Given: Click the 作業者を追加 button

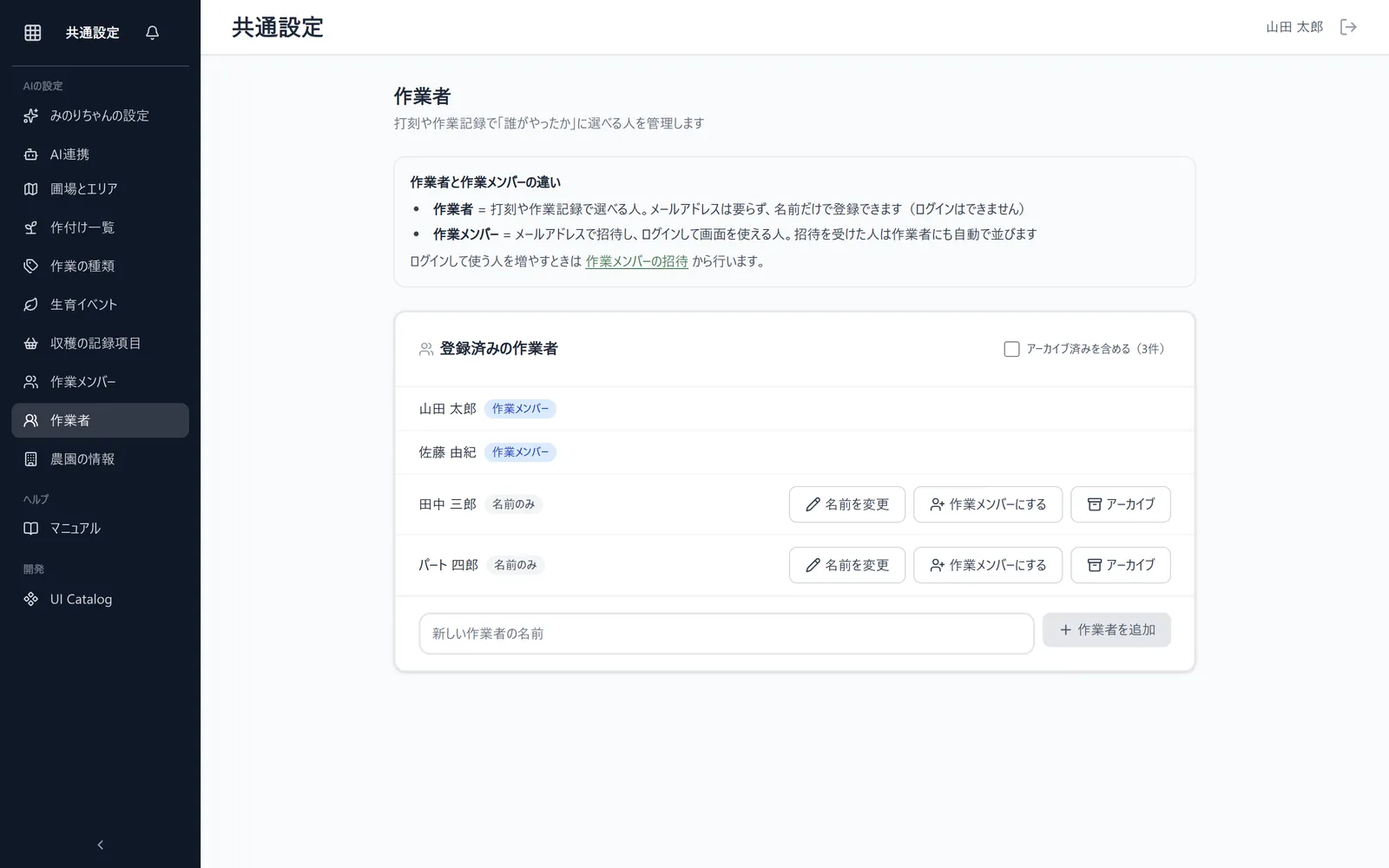Looking at the screenshot, I should (1106, 630).
